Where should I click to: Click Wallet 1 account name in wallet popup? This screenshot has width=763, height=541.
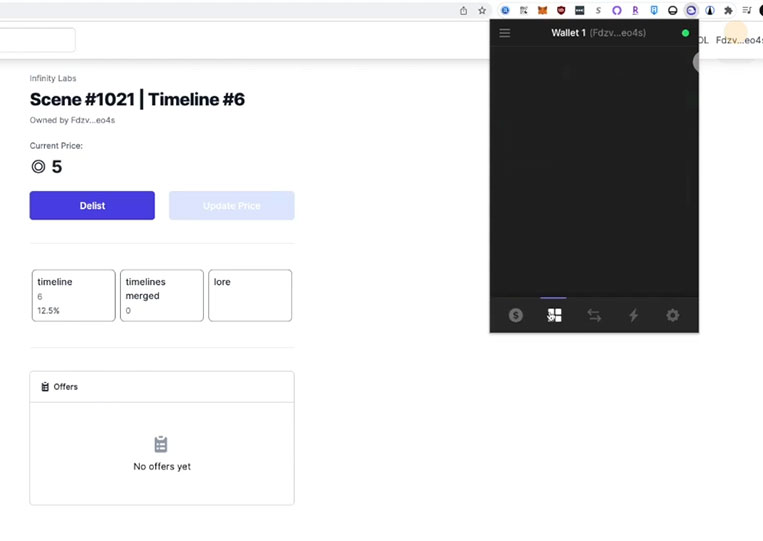click(x=568, y=33)
